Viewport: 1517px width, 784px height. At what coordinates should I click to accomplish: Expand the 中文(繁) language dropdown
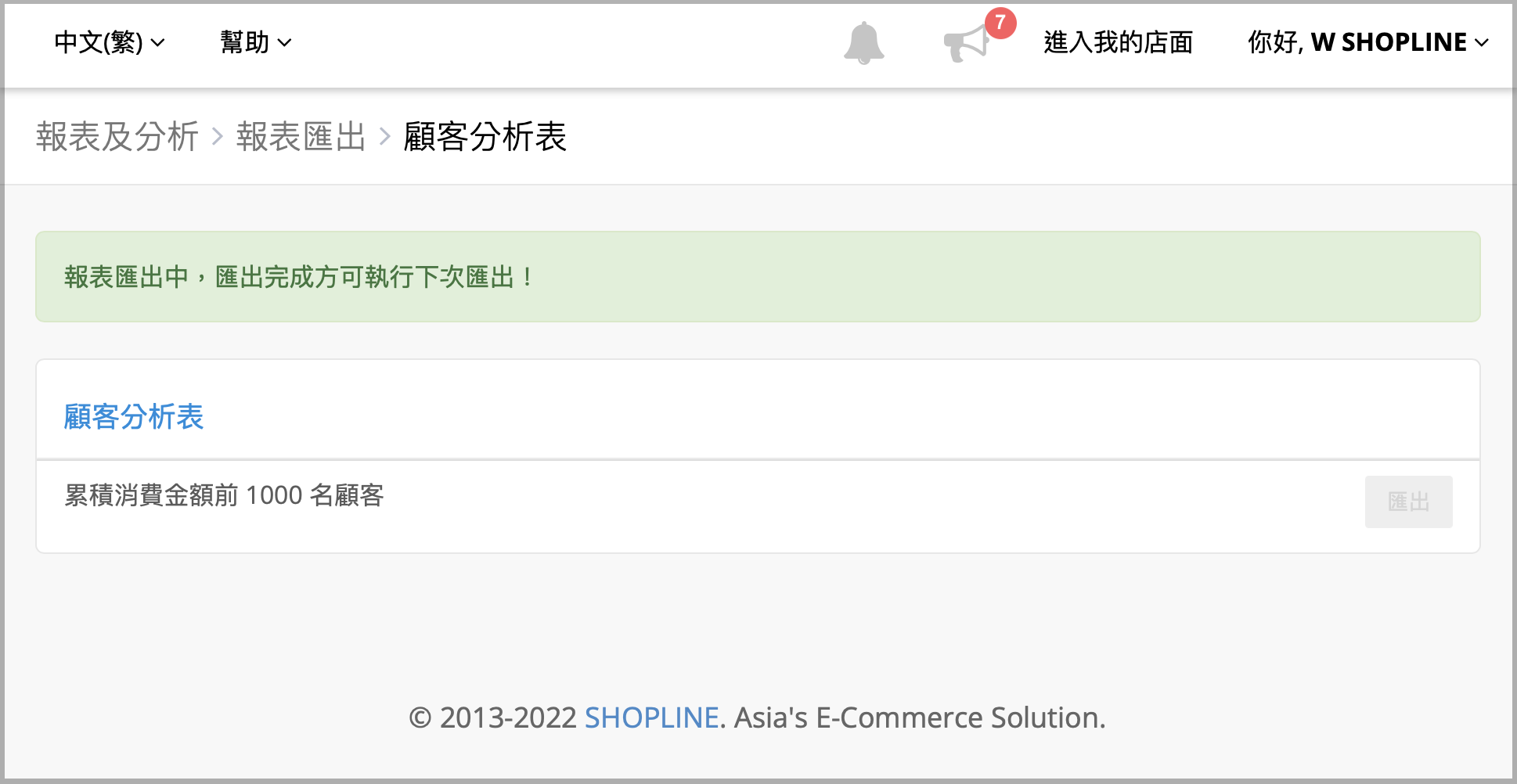tap(110, 42)
